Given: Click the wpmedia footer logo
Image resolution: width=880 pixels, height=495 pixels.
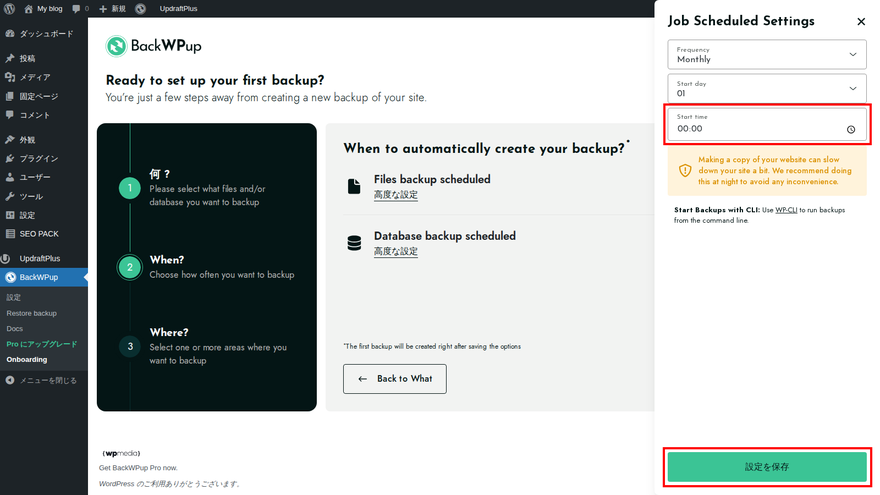Looking at the screenshot, I should point(121,453).
